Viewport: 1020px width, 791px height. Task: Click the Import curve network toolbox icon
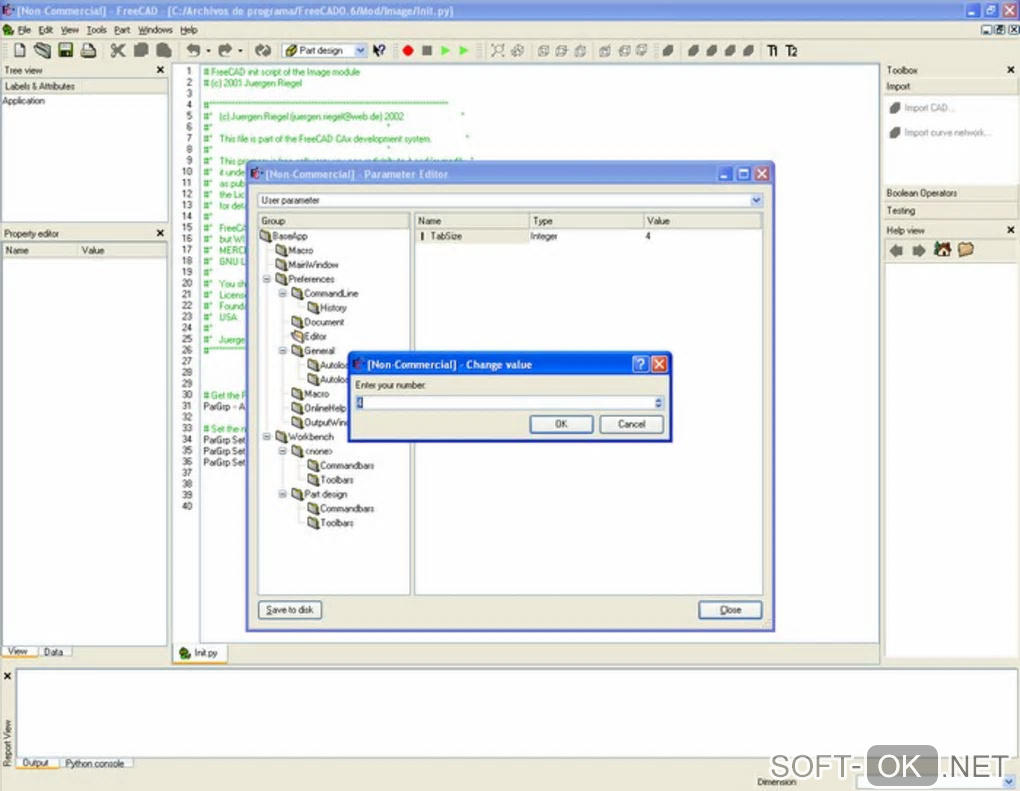coord(895,133)
